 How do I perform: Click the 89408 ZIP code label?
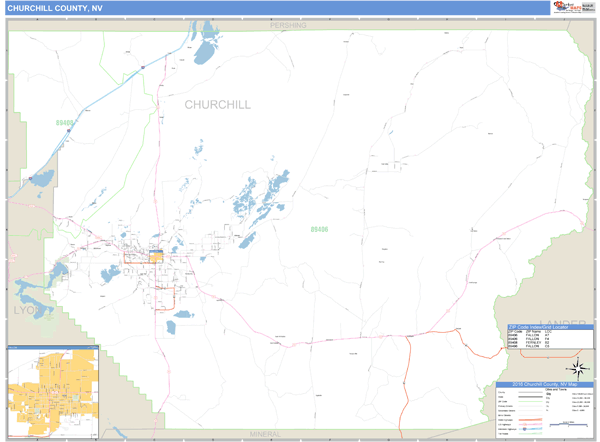tap(65, 123)
